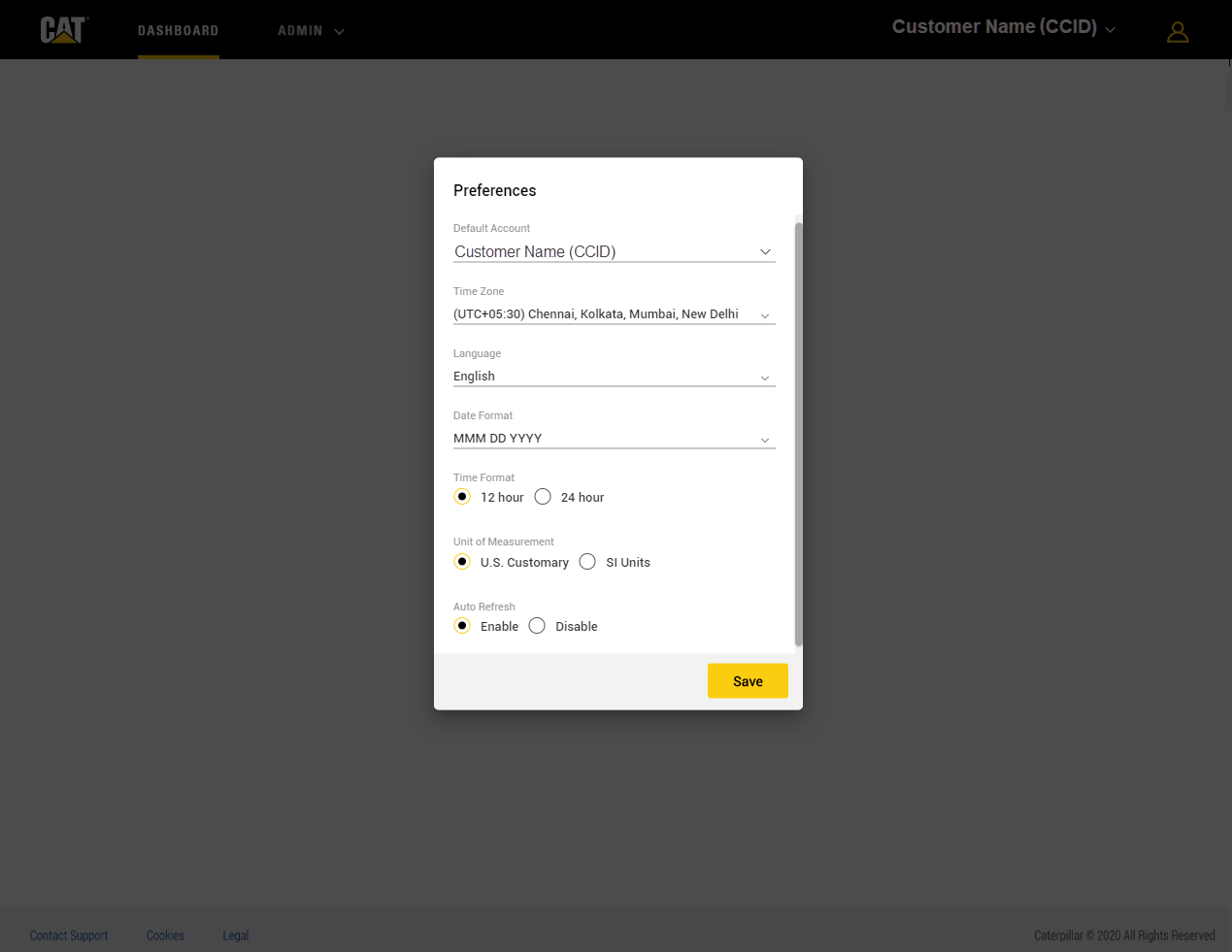Choose 12 hour time format
Screen dimensions: 1232x952
click(x=462, y=497)
